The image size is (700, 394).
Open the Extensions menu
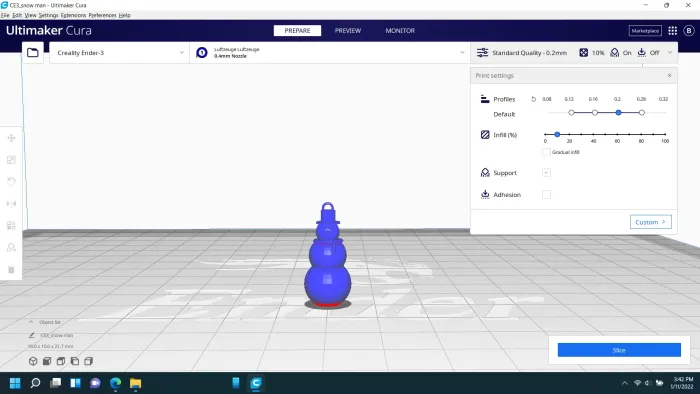click(x=73, y=15)
